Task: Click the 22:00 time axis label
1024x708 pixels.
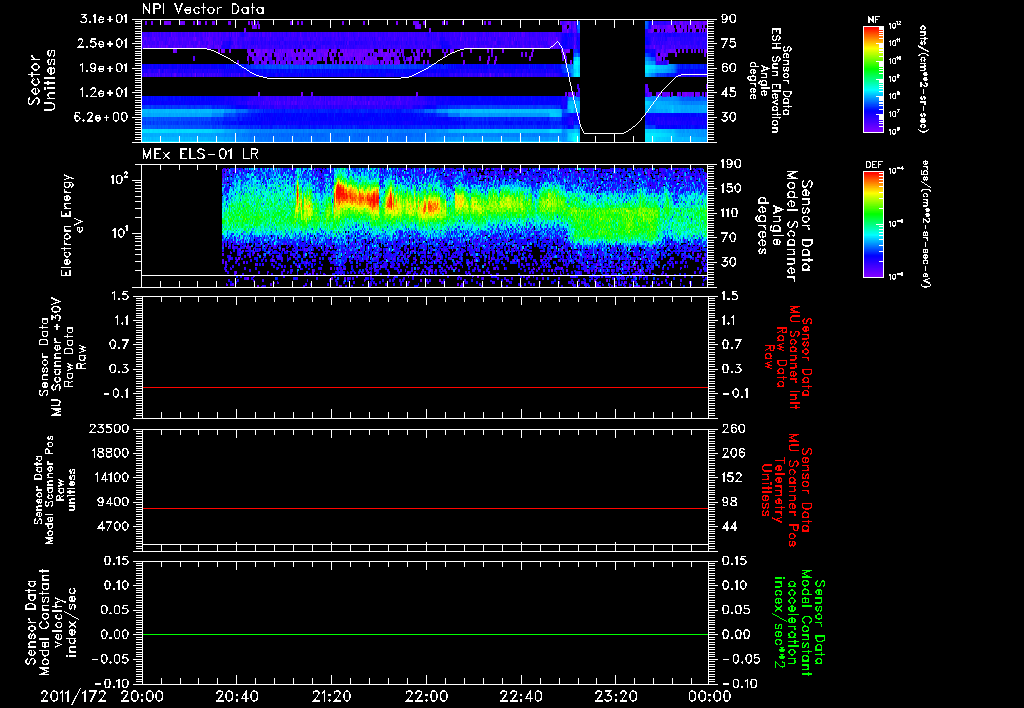Action: pyautogui.click(x=426, y=697)
